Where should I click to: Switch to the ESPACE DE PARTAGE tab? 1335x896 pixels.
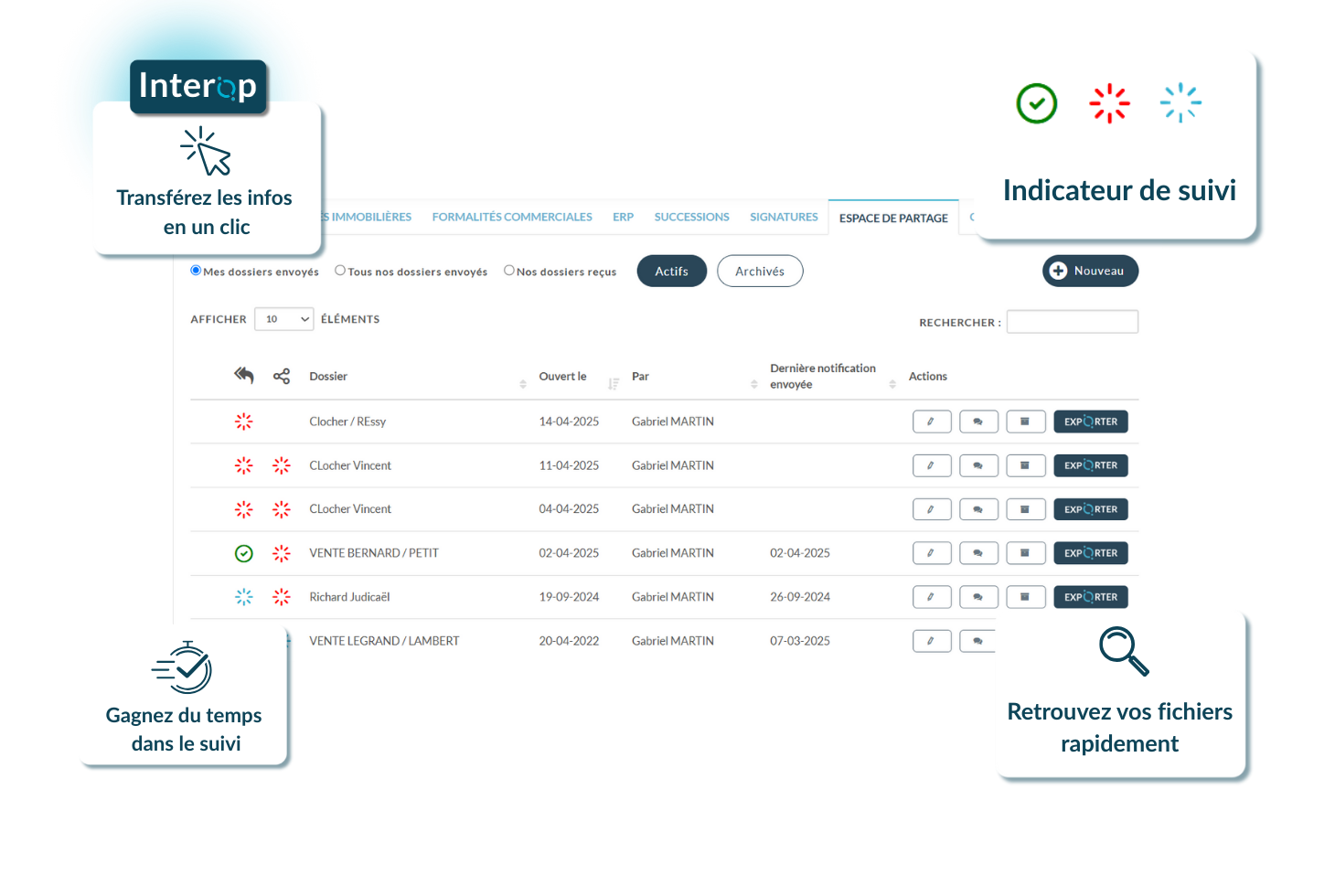coord(893,218)
